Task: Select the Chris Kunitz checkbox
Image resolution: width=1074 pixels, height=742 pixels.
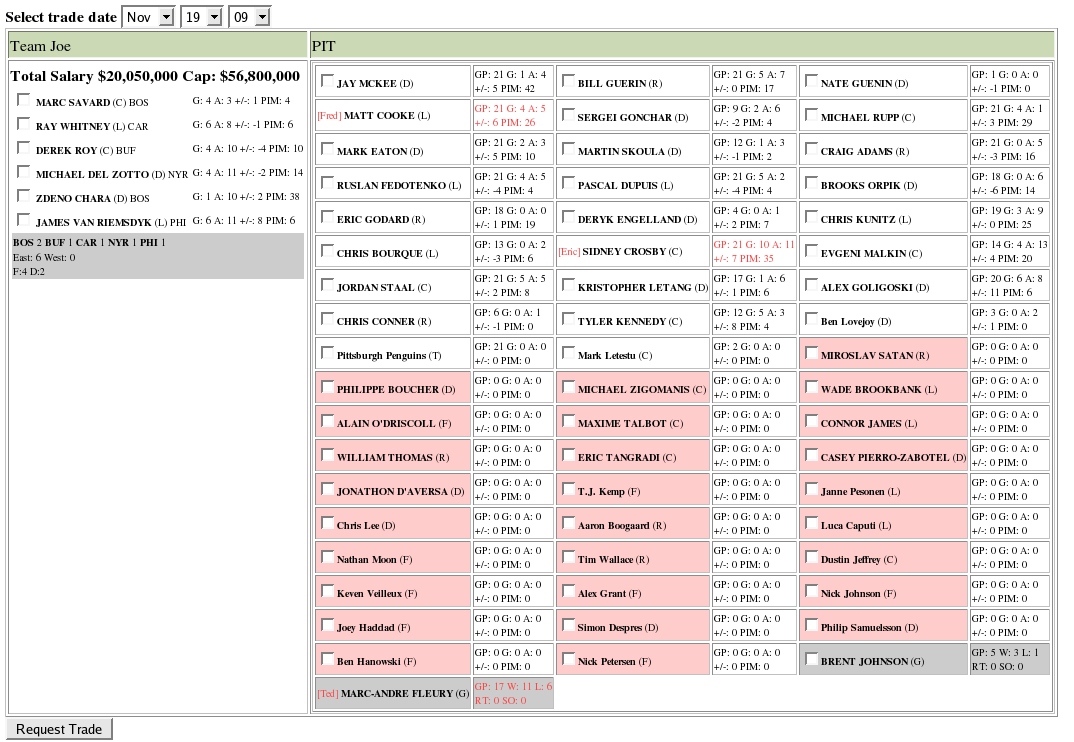Action: coord(811,217)
